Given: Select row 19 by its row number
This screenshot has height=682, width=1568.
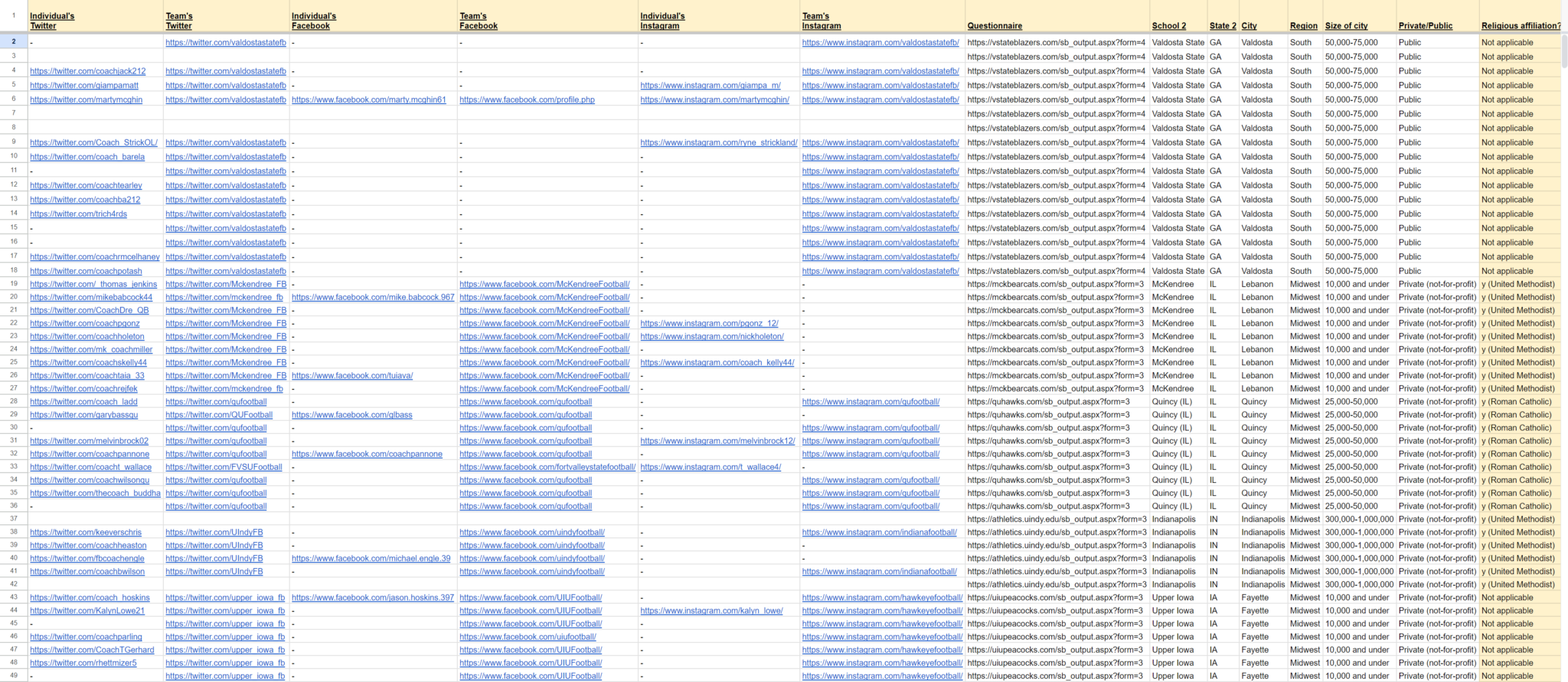Looking at the screenshot, I should (14, 284).
